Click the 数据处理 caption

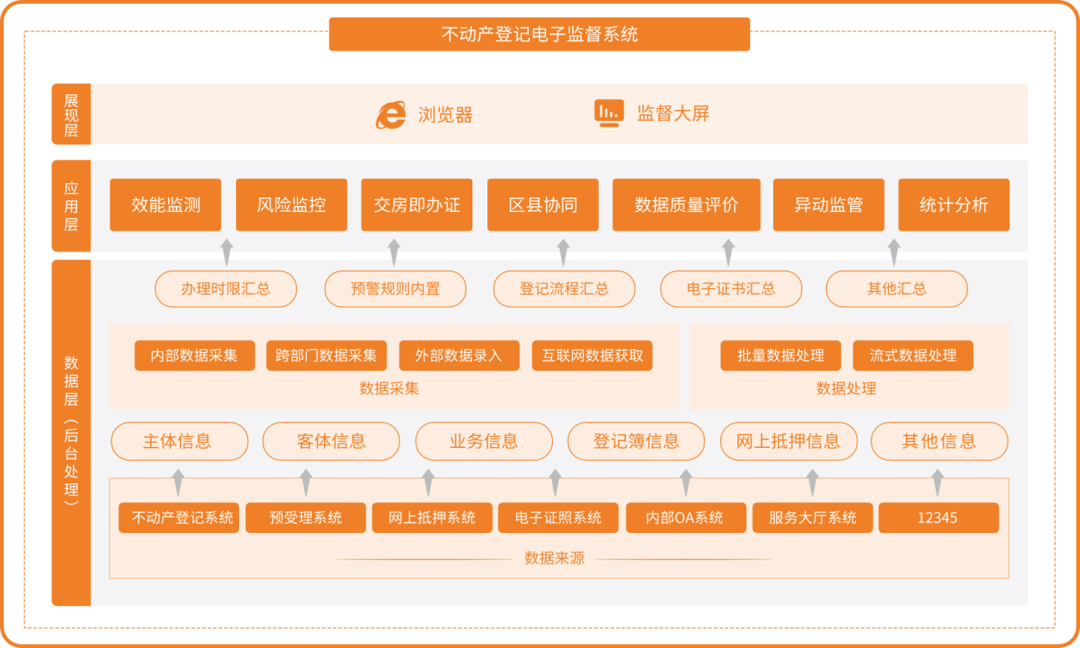click(x=846, y=388)
